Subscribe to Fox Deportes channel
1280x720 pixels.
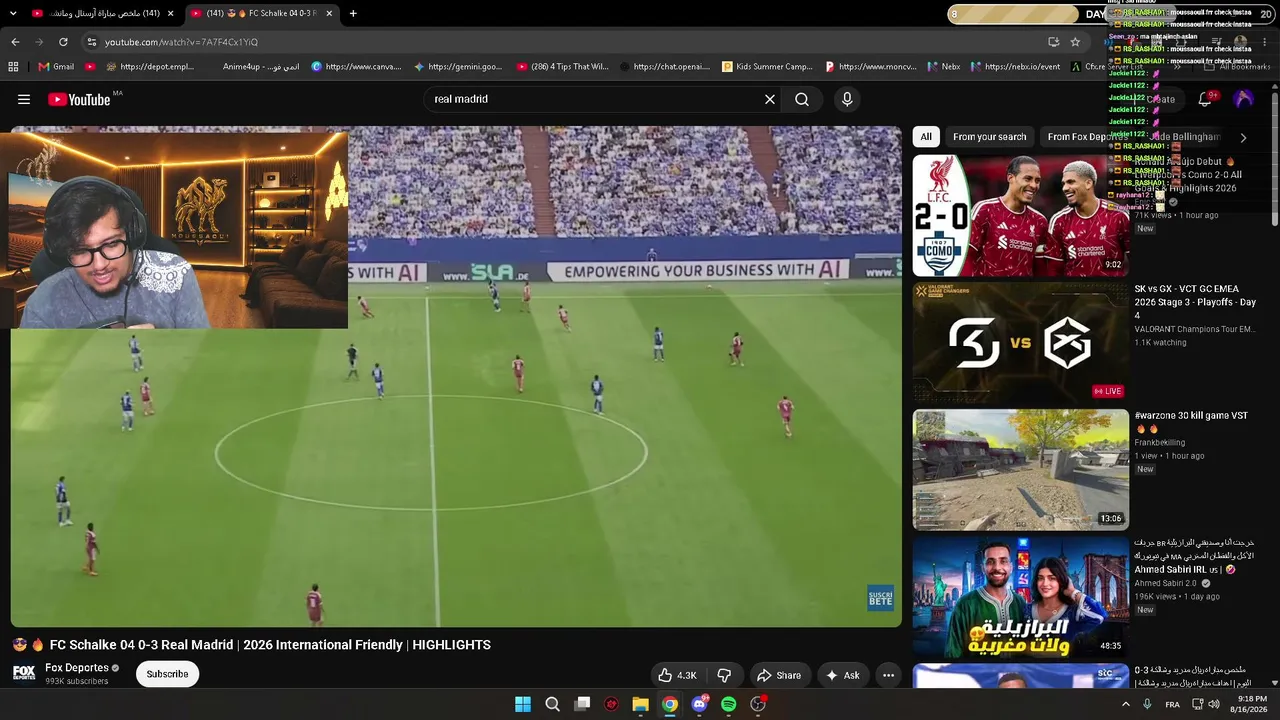pyautogui.click(x=167, y=674)
